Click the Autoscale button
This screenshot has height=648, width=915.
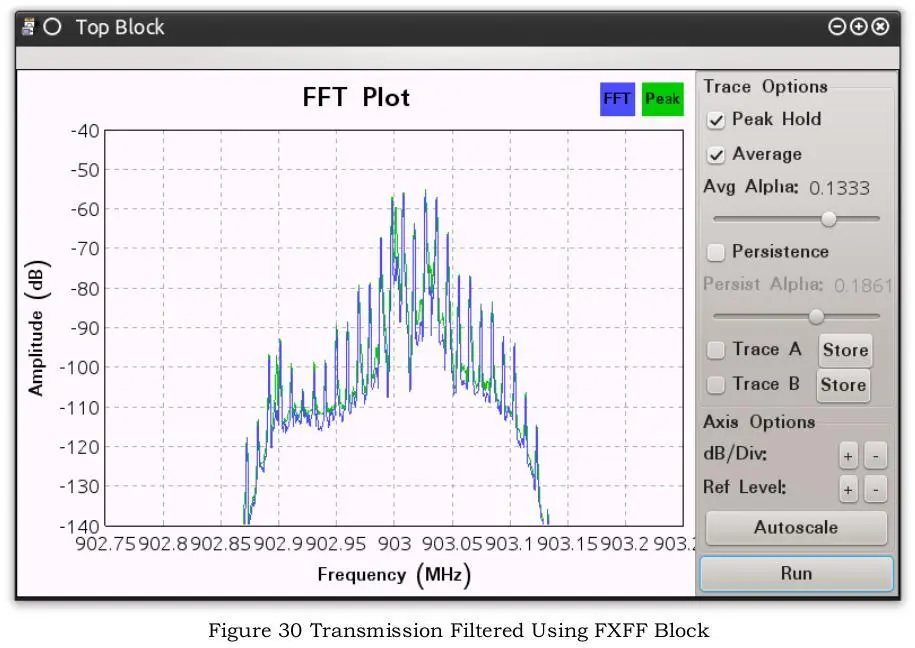(x=796, y=528)
